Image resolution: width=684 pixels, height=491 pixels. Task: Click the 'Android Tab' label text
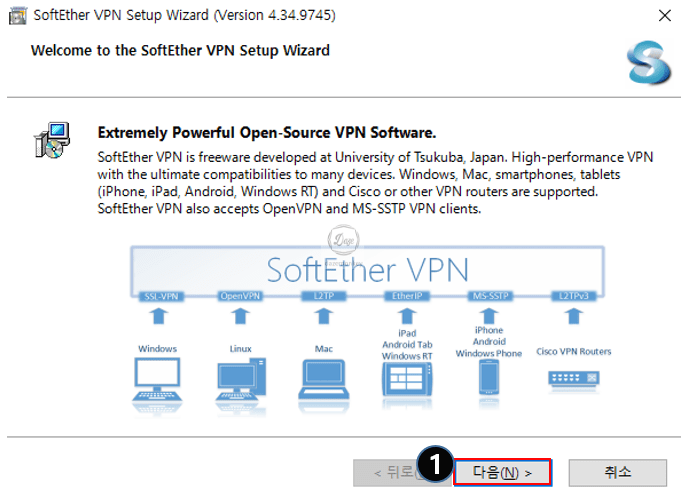pyautogui.click(x=407, y=344)
